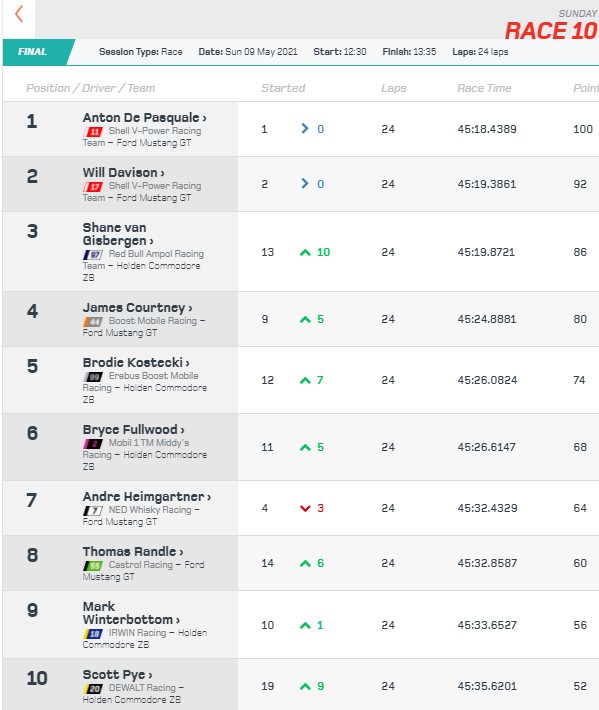Click car number 20 DEWALT badge
Screen dimensions: 599x710
(x=93, y=688)
